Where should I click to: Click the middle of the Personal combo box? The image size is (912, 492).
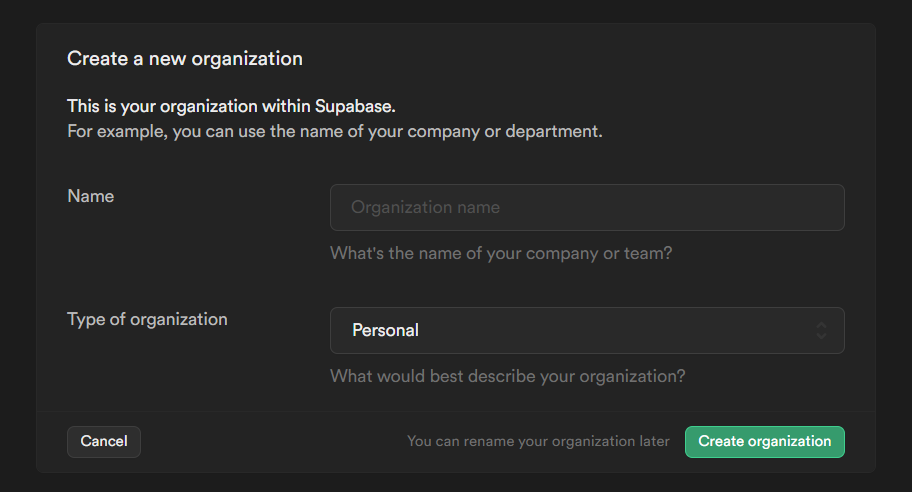(587, 330)
